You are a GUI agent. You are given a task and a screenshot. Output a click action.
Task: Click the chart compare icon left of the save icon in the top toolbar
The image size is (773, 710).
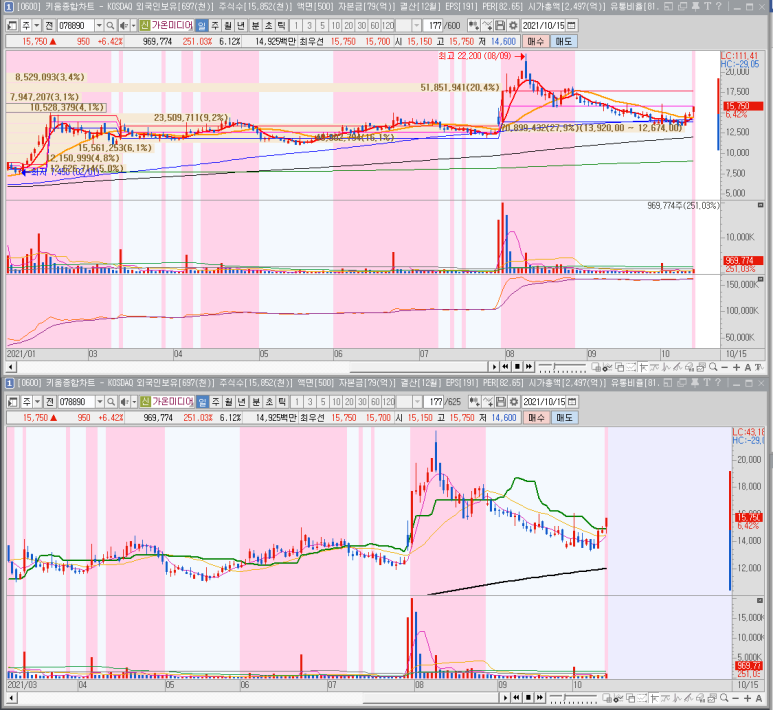pyautogui.click(x=487, y=26)
